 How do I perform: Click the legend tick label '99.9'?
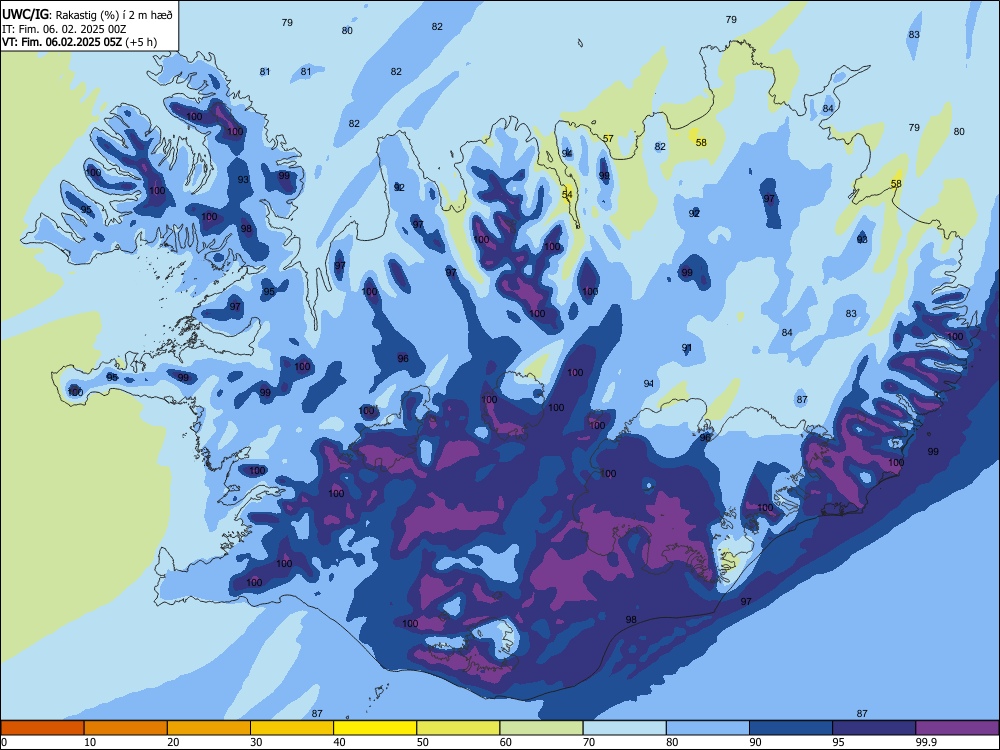pyautogui.click(x=926, y=742)
